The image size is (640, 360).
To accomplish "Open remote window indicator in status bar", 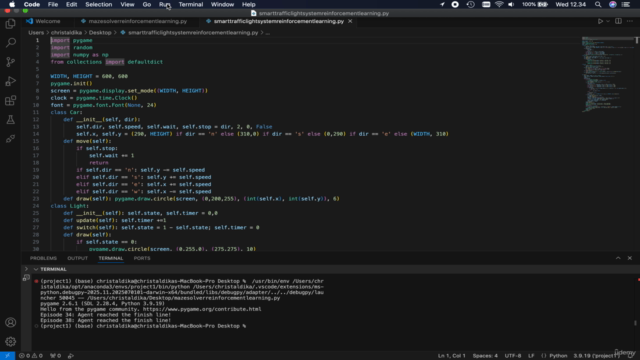I will (x=7, y=356).
